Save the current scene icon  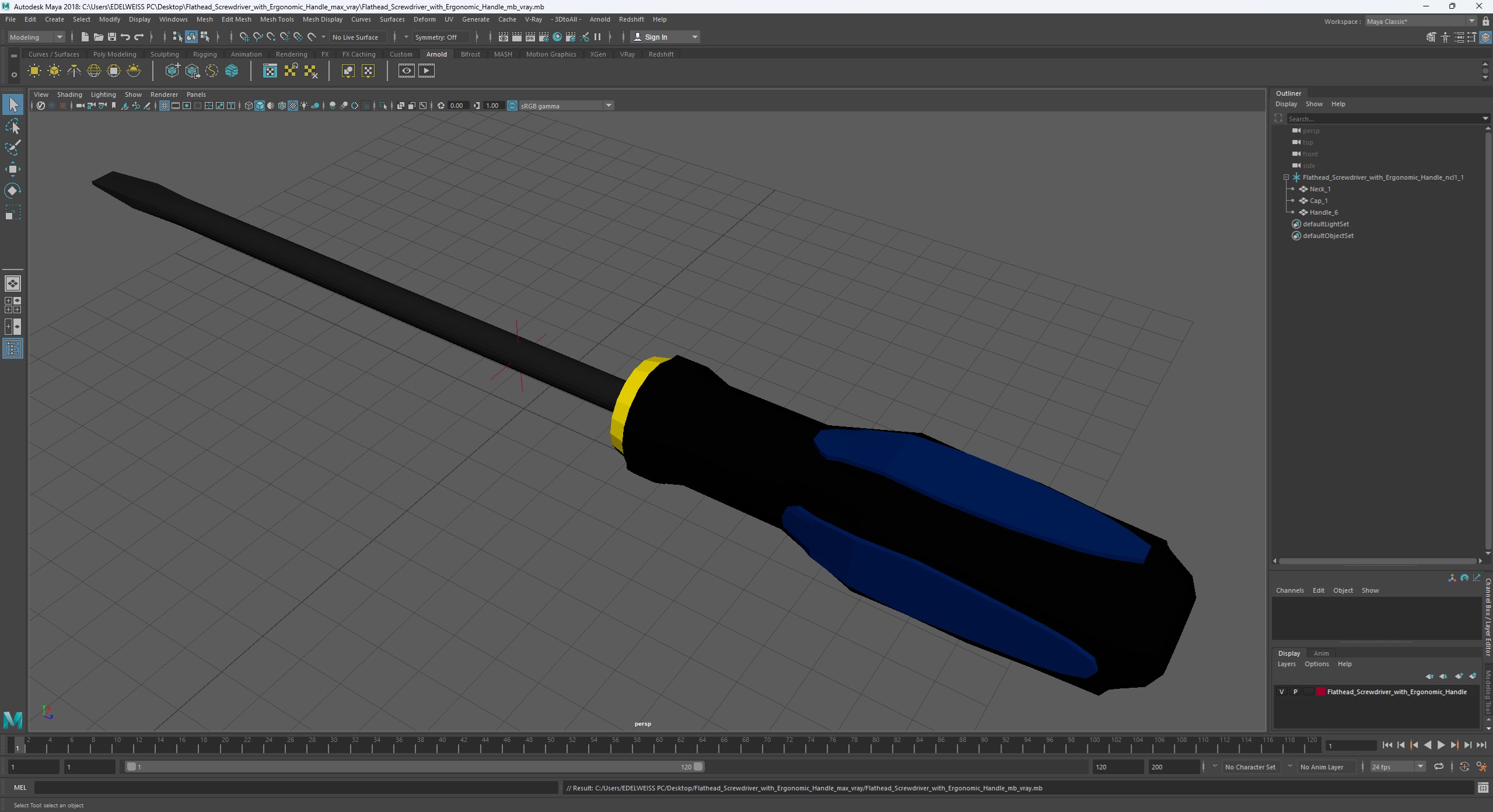click(111, 37)
